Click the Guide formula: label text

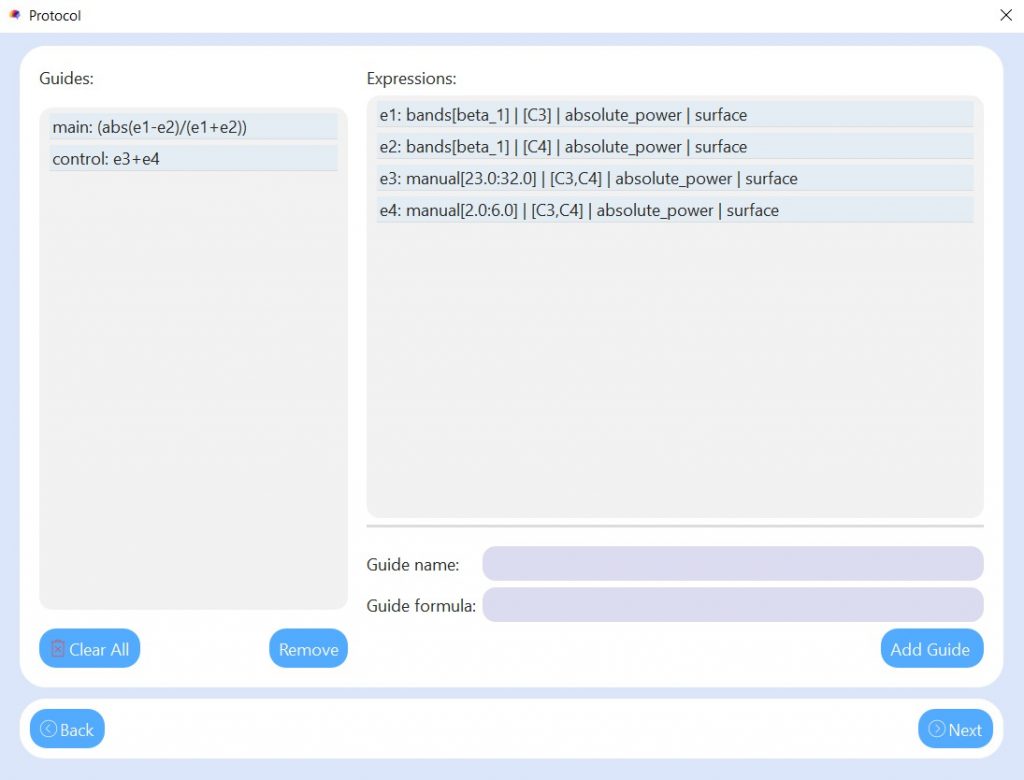click(421, 606)
